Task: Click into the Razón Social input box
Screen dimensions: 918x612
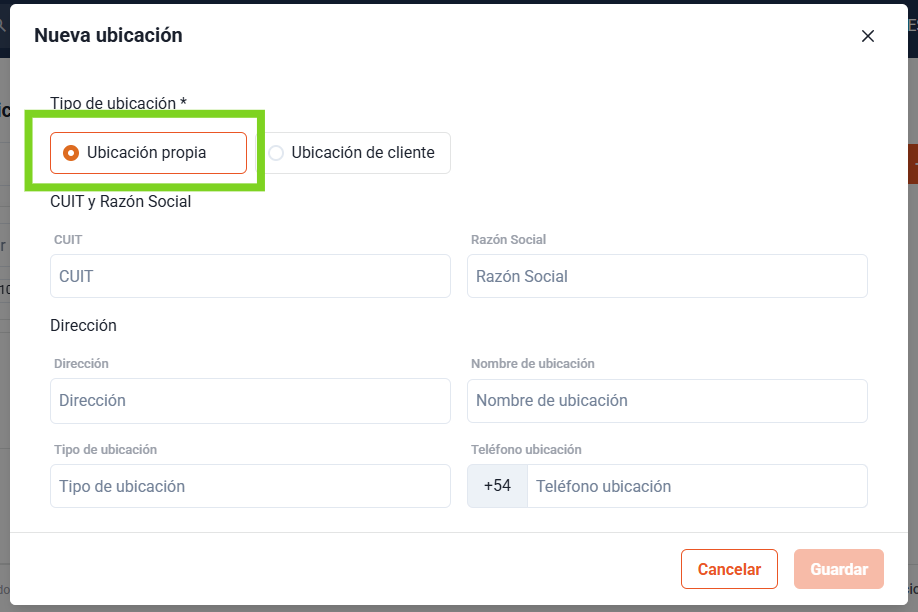Action: coord(667,276)
